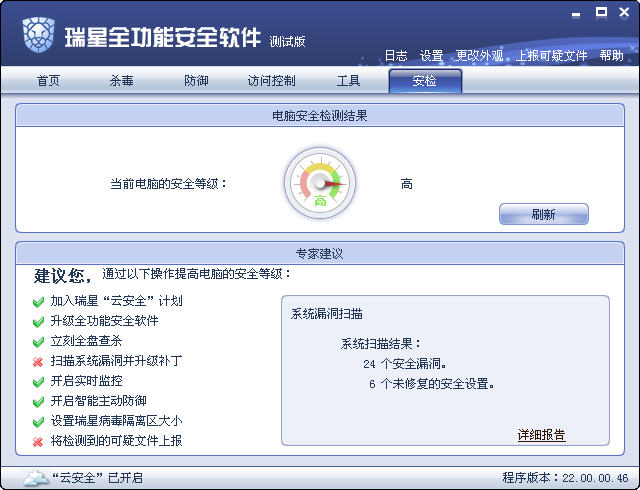Close the Rising security window
The width and height of the screenshot is (640, 490).
[x=624, y=12]
